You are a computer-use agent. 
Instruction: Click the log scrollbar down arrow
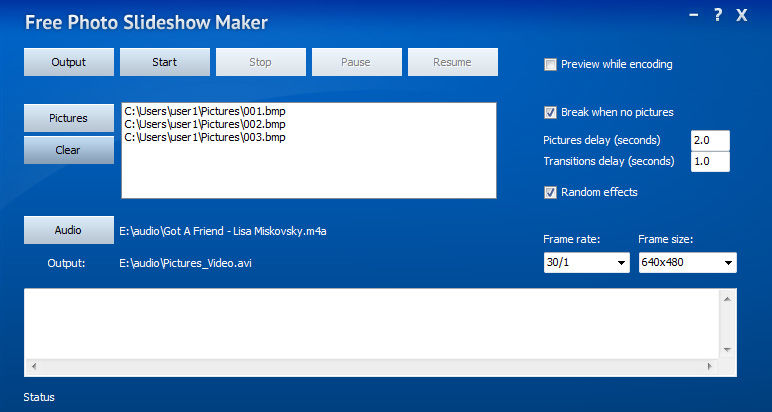point(727,349)
